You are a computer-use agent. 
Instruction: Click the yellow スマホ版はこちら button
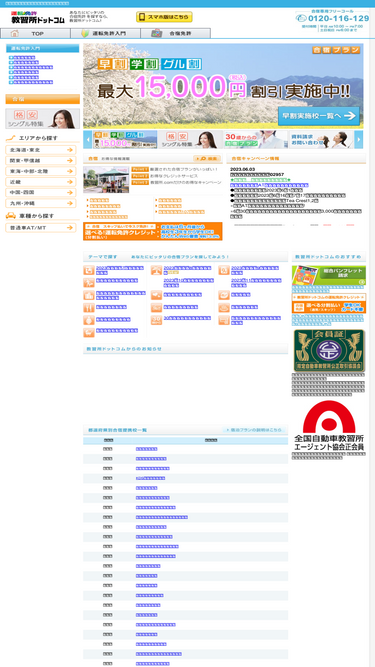tap(164, 17)
